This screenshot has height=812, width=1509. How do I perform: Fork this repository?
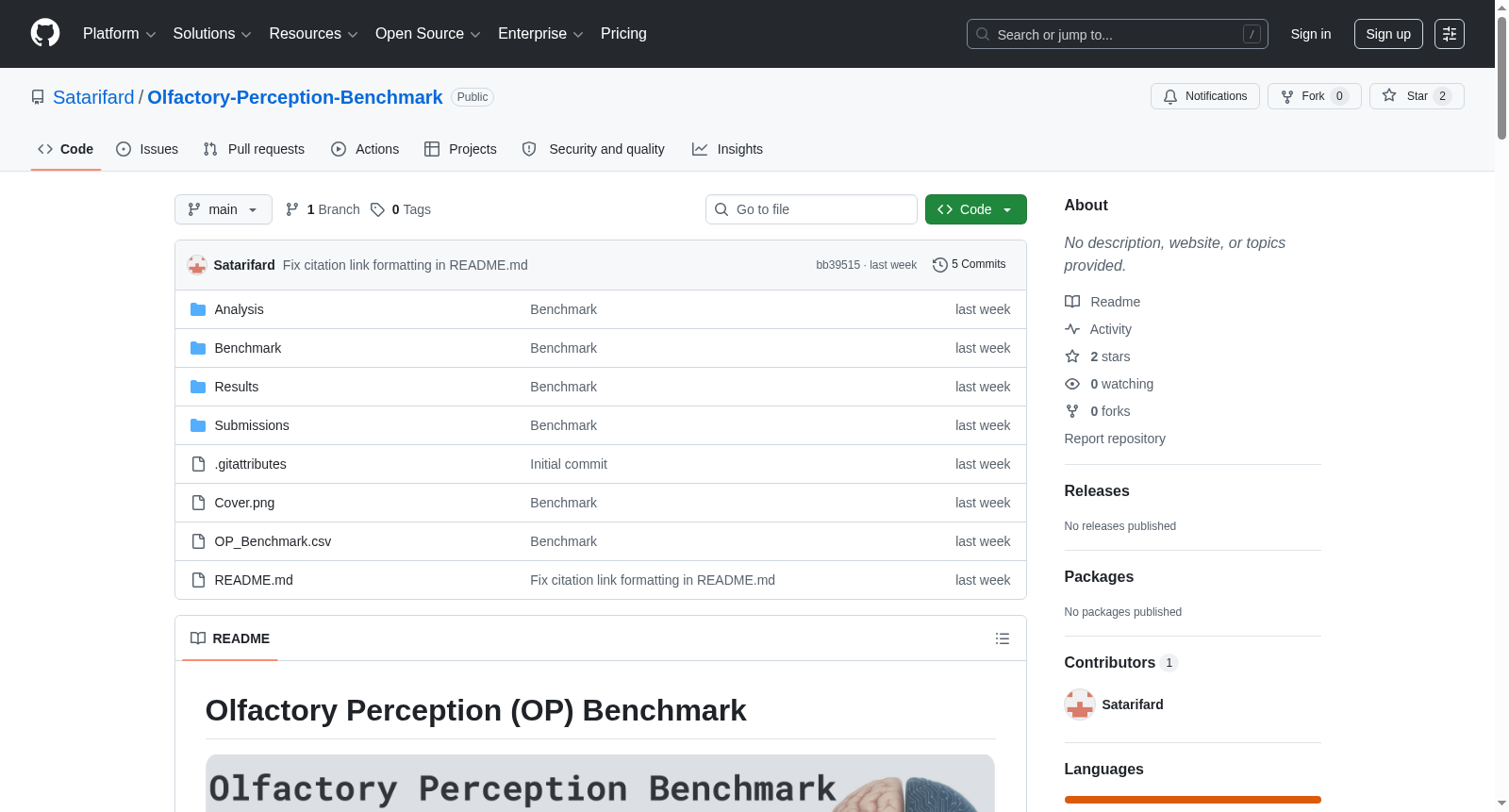pyautogui.click(x=1315, y=96)
